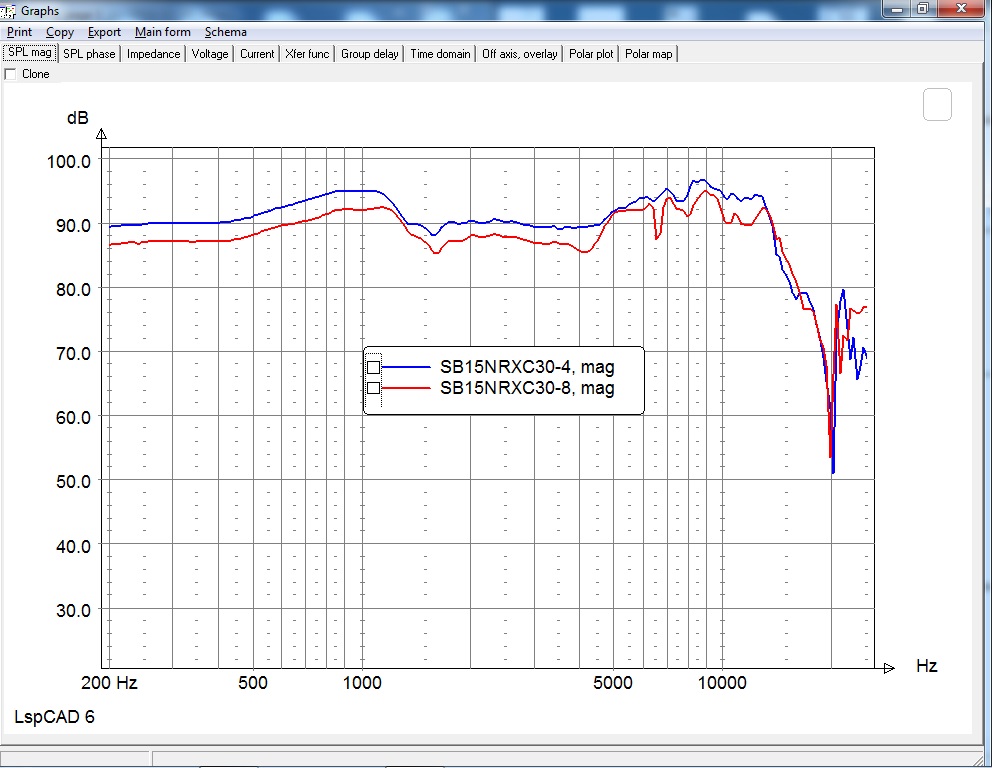Switch to the SPL phase tab
Image resolution: width=992 pixels, height=768 pixels.
[89, 54]
